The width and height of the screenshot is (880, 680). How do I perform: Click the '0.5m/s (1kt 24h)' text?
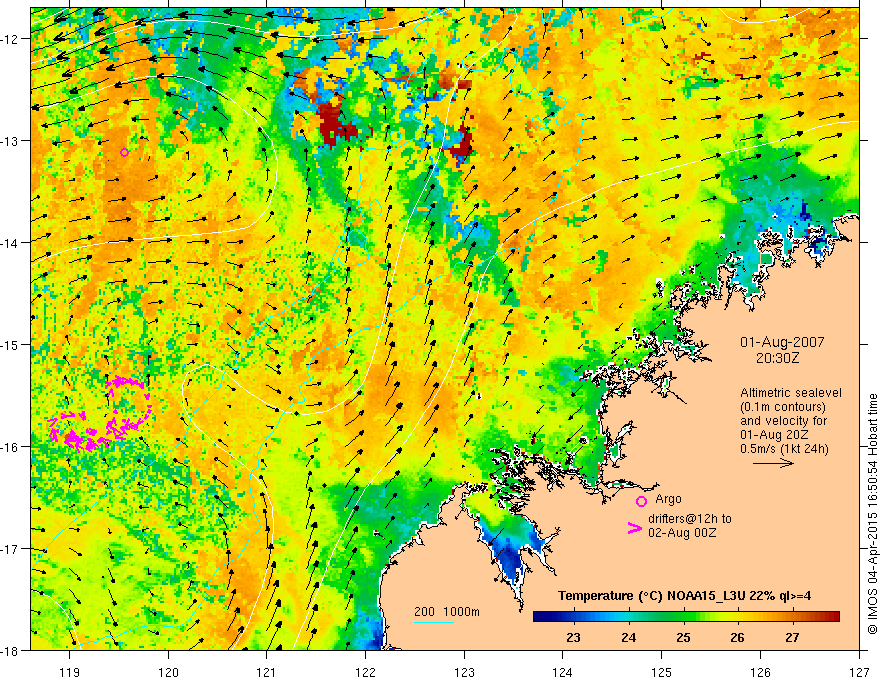pos(784,448)
